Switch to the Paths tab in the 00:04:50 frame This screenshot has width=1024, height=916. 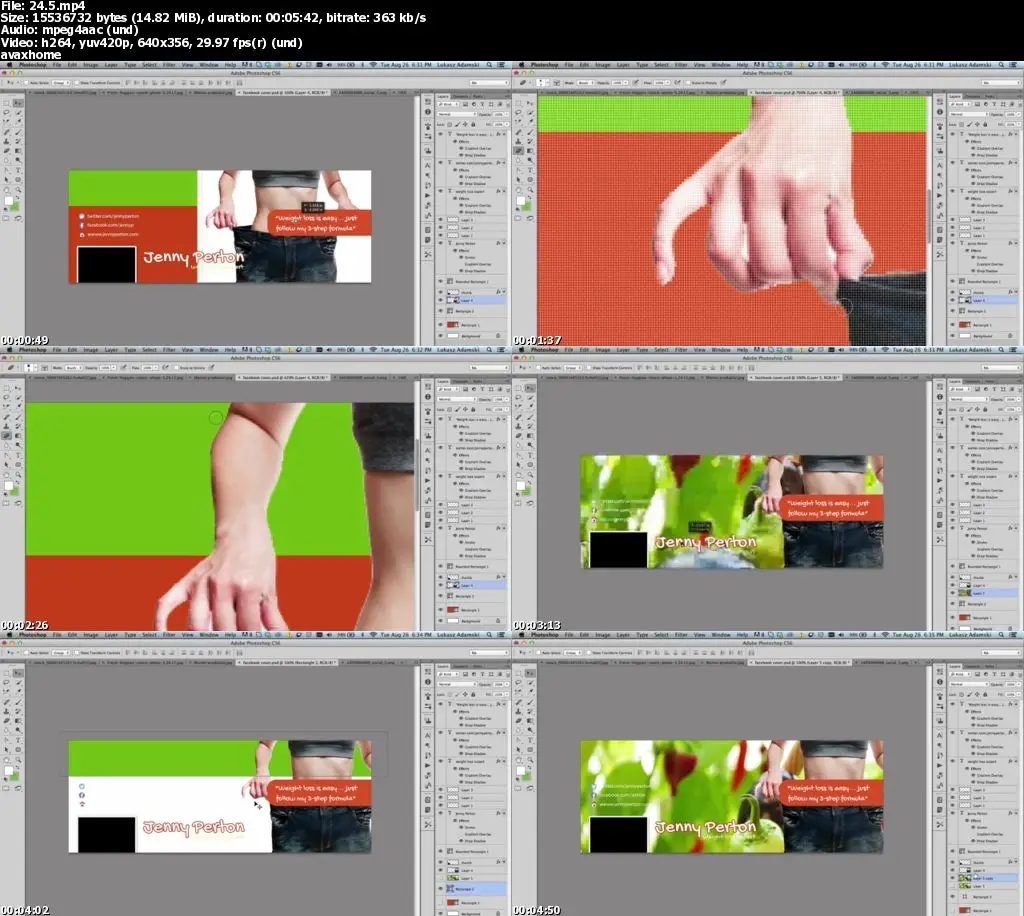(x=989, y=667)
